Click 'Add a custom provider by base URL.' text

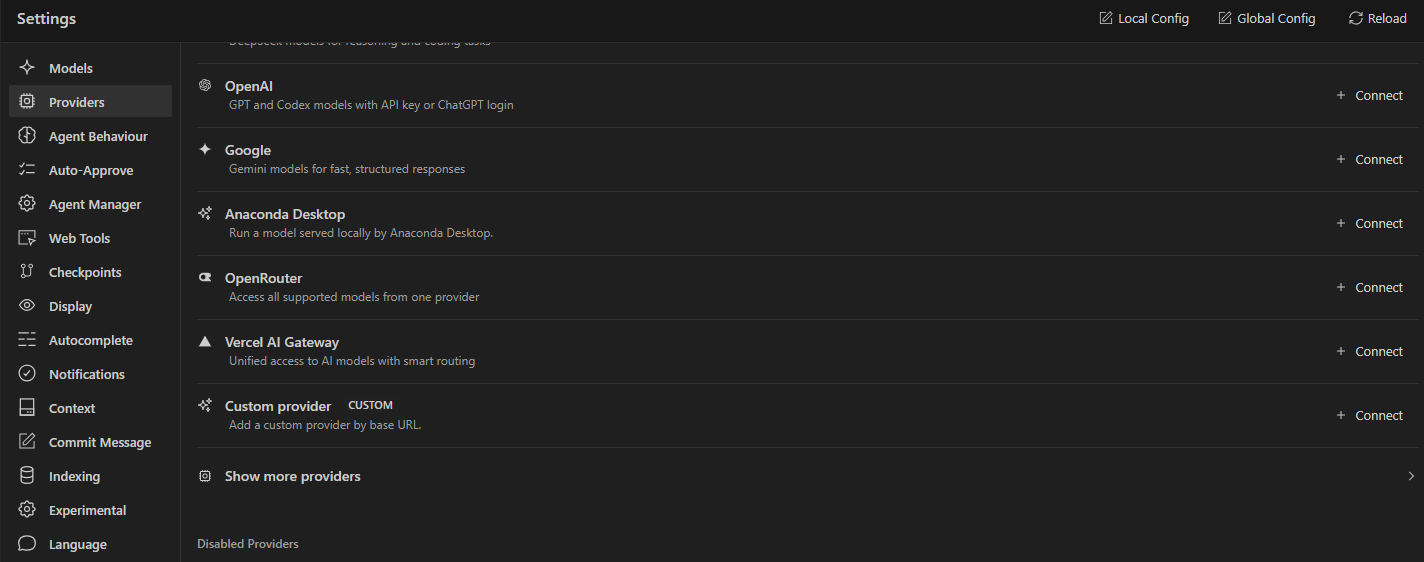tap(325, 425)
